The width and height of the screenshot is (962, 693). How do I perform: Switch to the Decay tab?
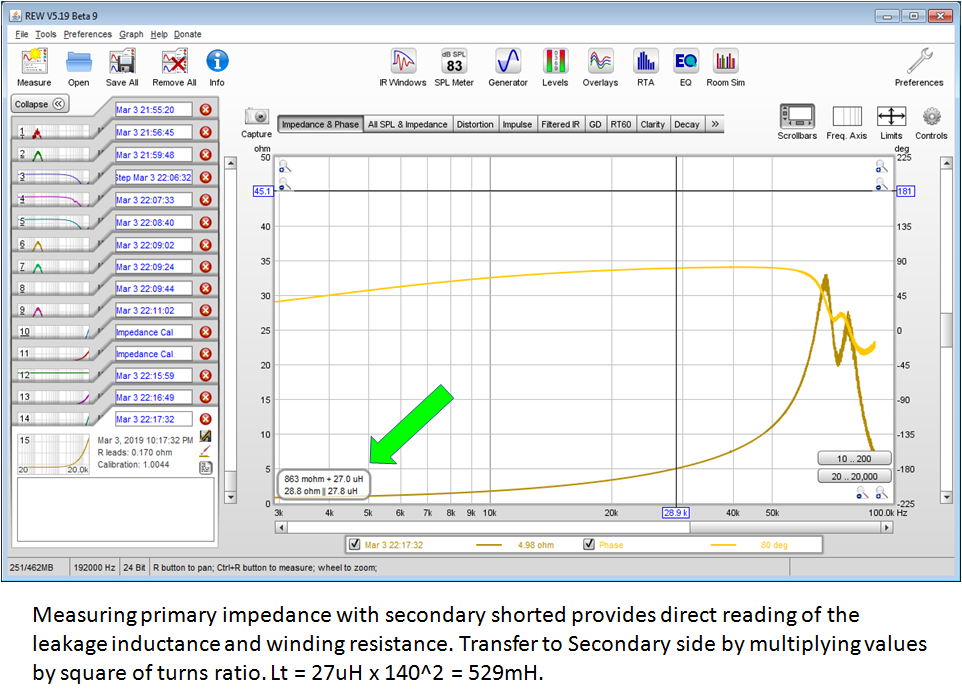tap(687, 124)
